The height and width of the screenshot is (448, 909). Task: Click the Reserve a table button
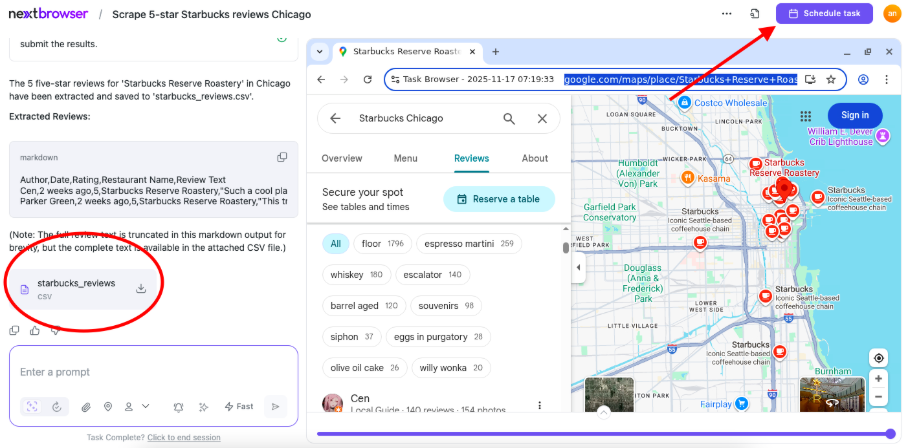click(499, 199)
